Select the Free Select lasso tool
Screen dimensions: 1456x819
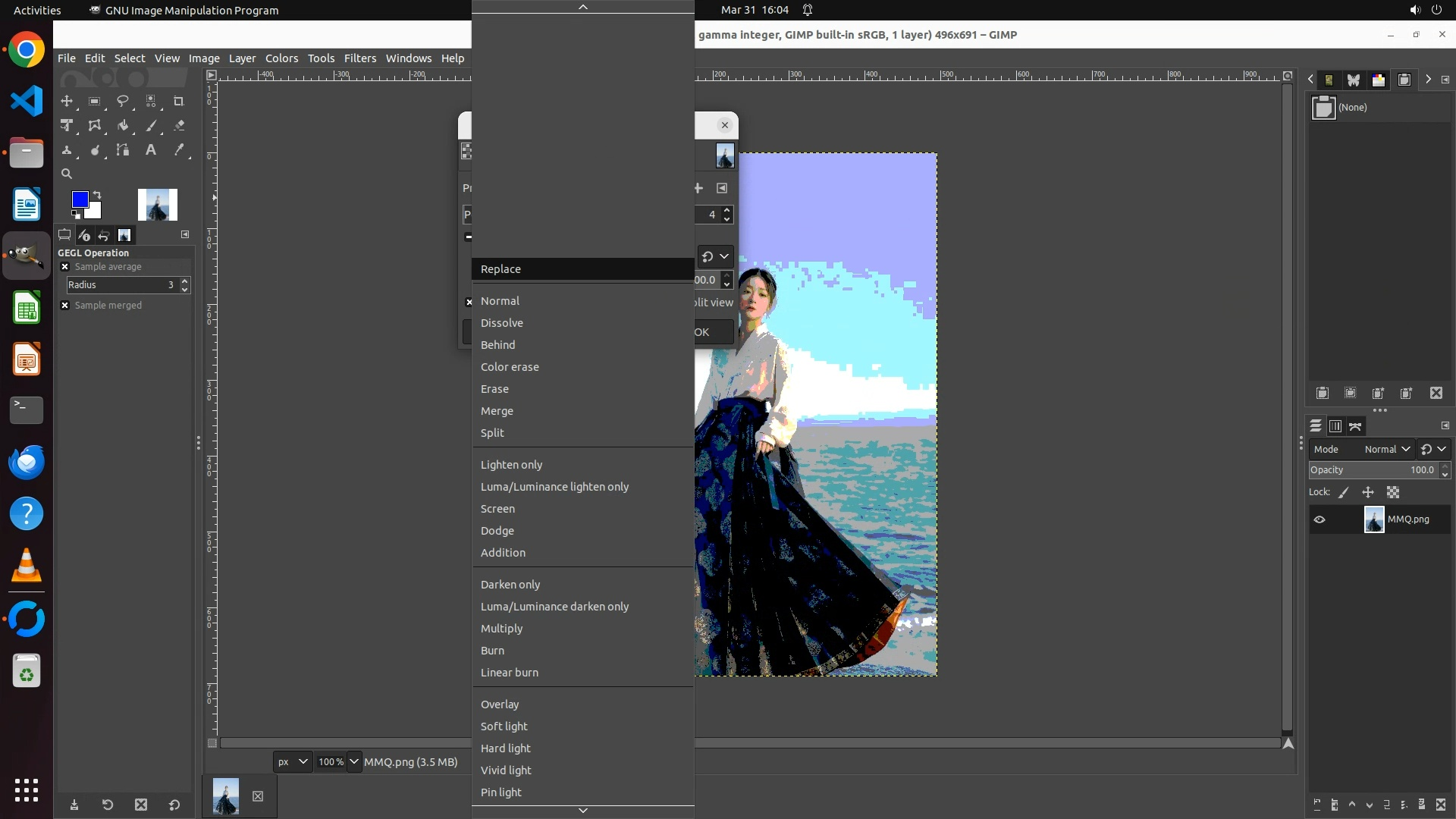tap(122, 101)
